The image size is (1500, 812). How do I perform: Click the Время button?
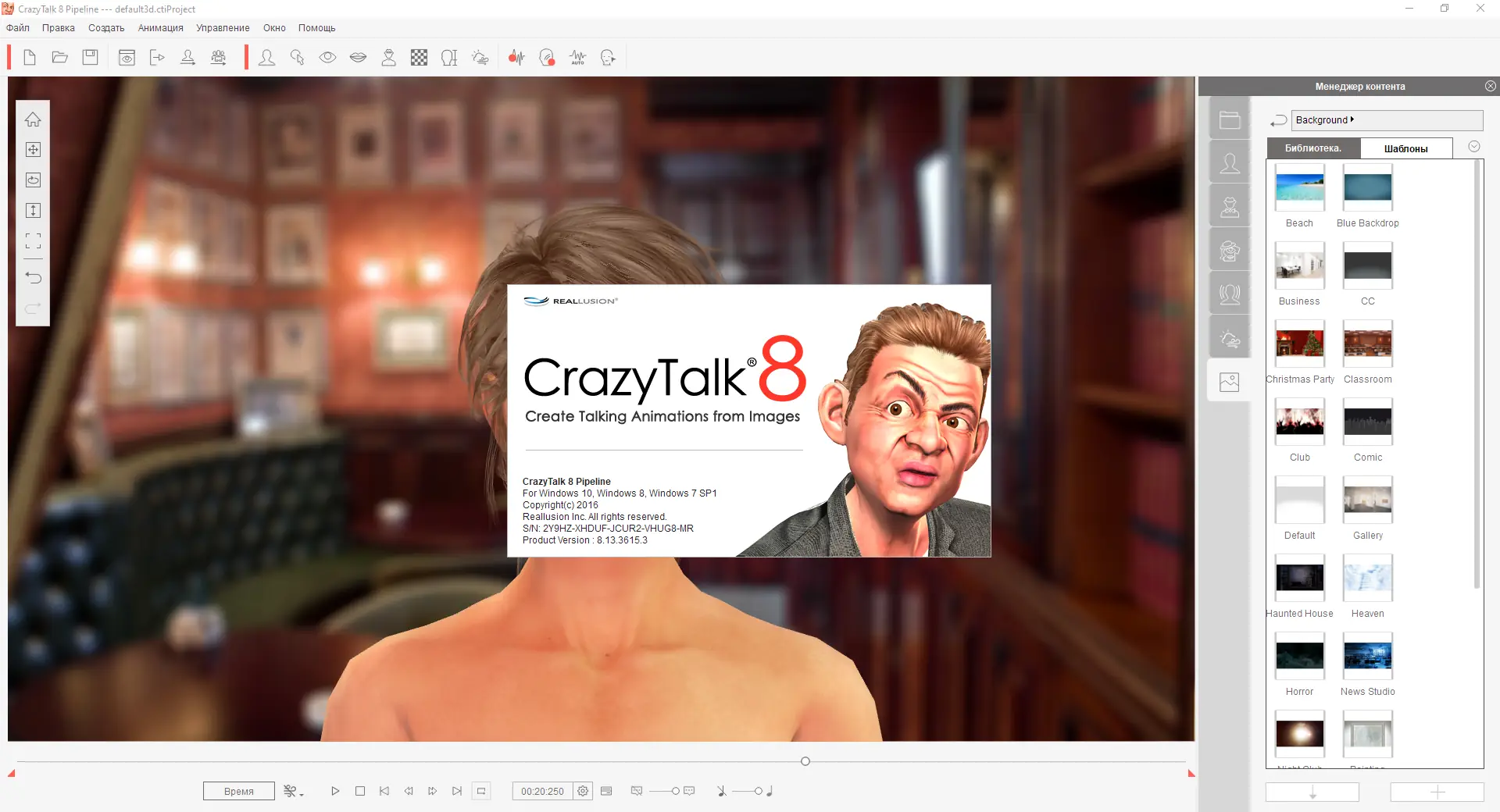click(x=238, y=791)
